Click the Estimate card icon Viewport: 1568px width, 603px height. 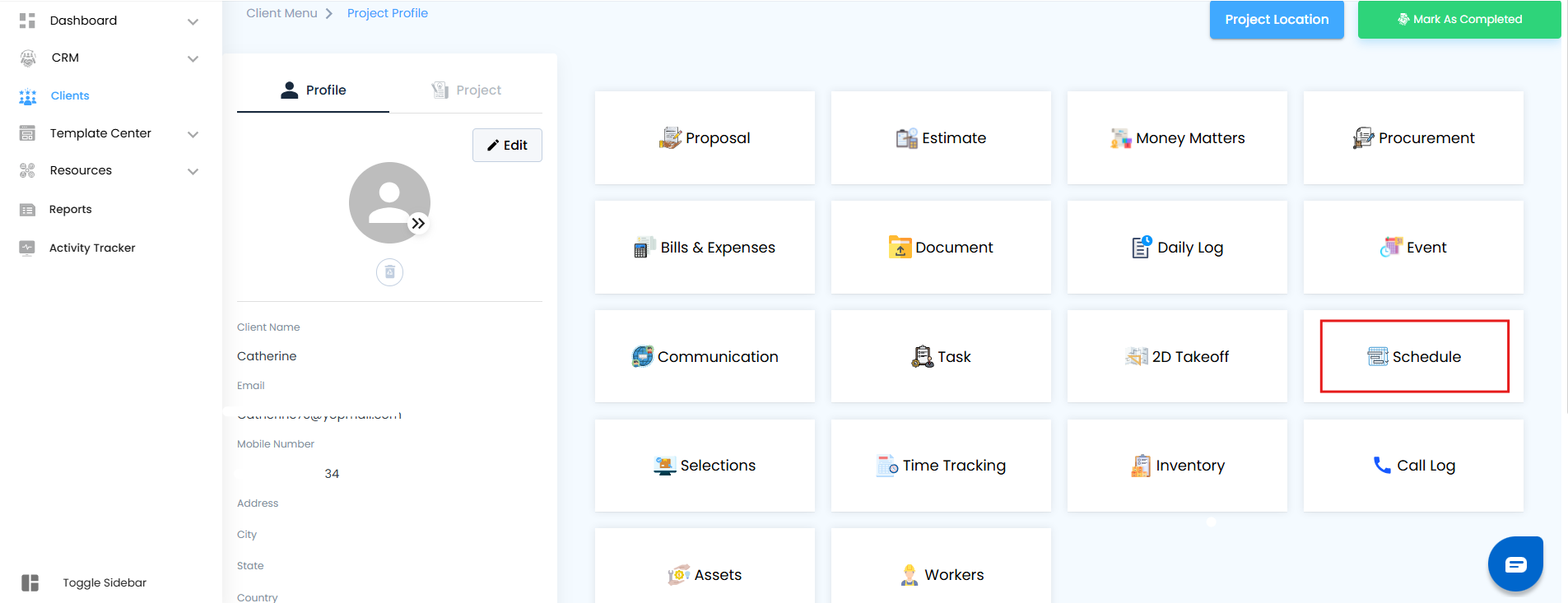pos(907,138)
